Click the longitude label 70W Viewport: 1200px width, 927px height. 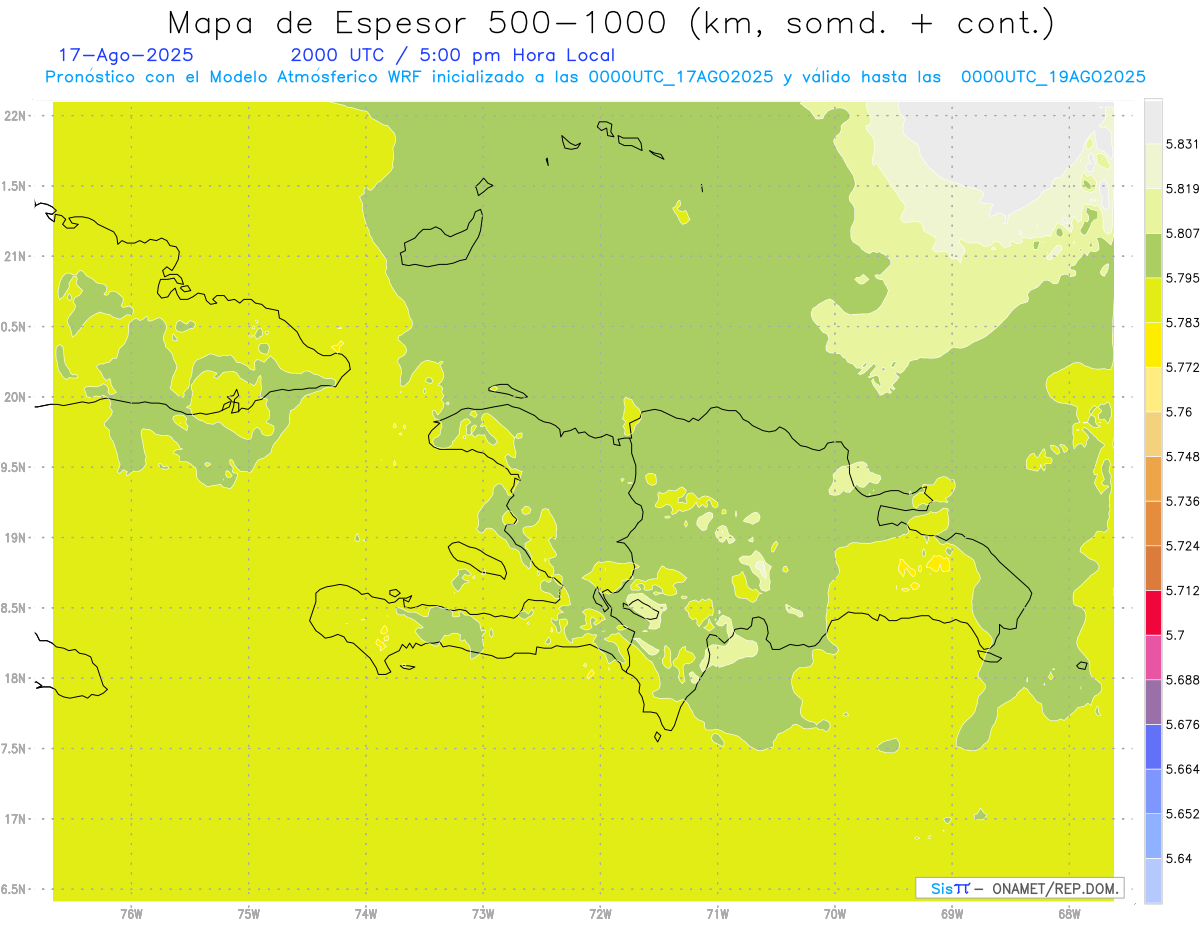(835, 913)
